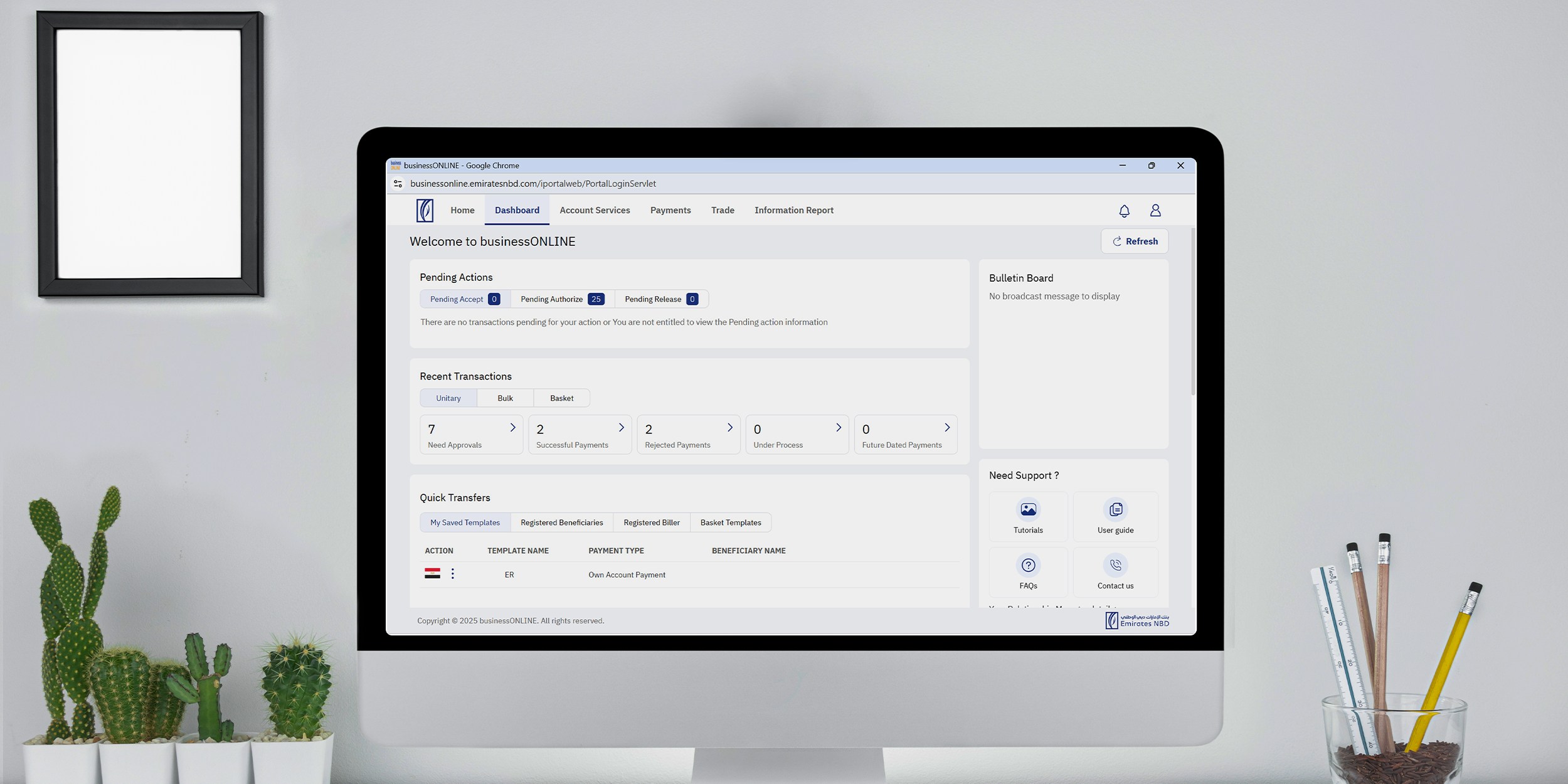The height and width of the screenshot is (784, 1568).
Task: Click the Contact us phone icon
Action: tap(1115, 566)
